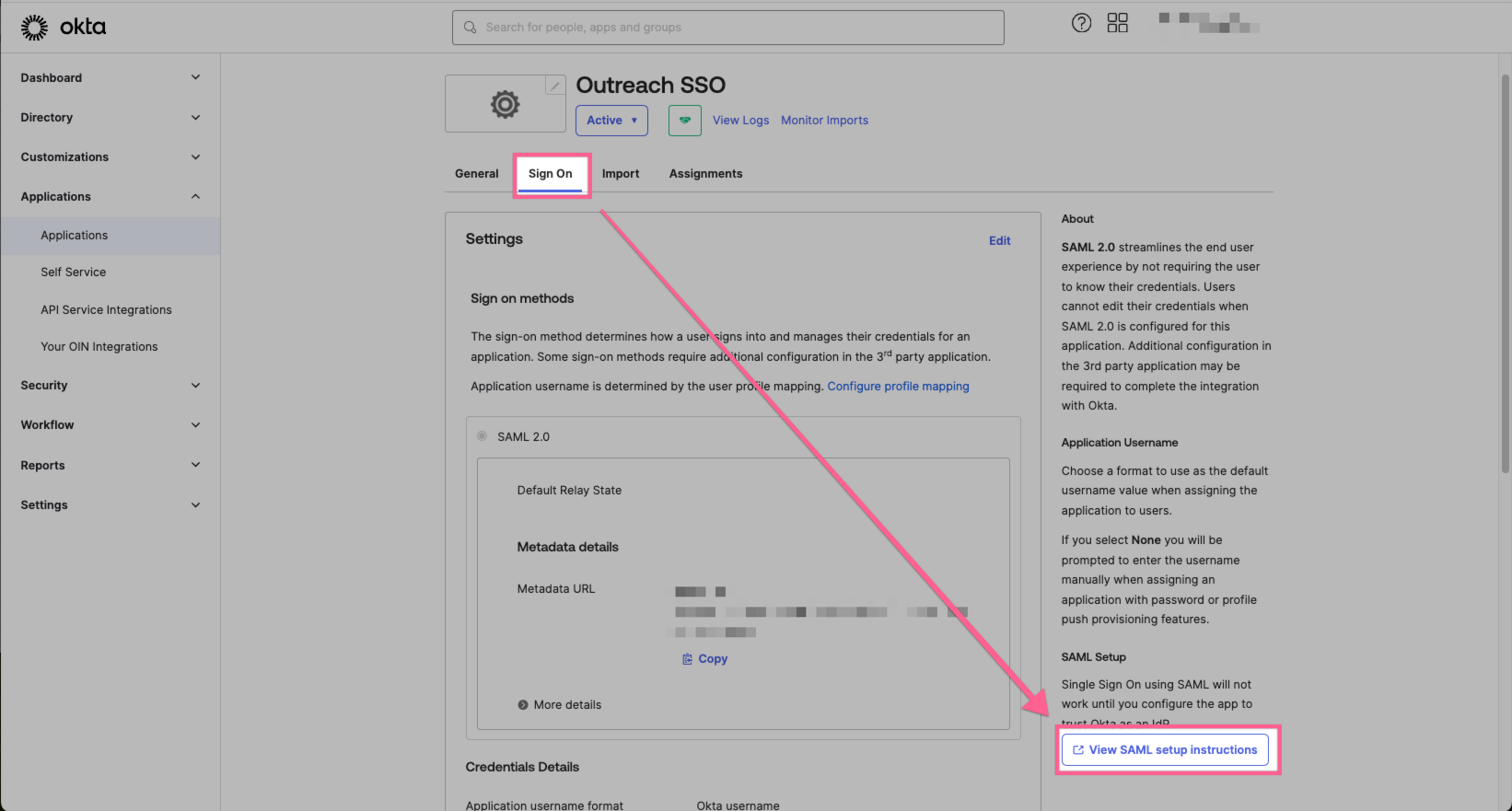The image size is (1512, 811).
Task: Open the Import tab
Action: [x=621, y=174]
